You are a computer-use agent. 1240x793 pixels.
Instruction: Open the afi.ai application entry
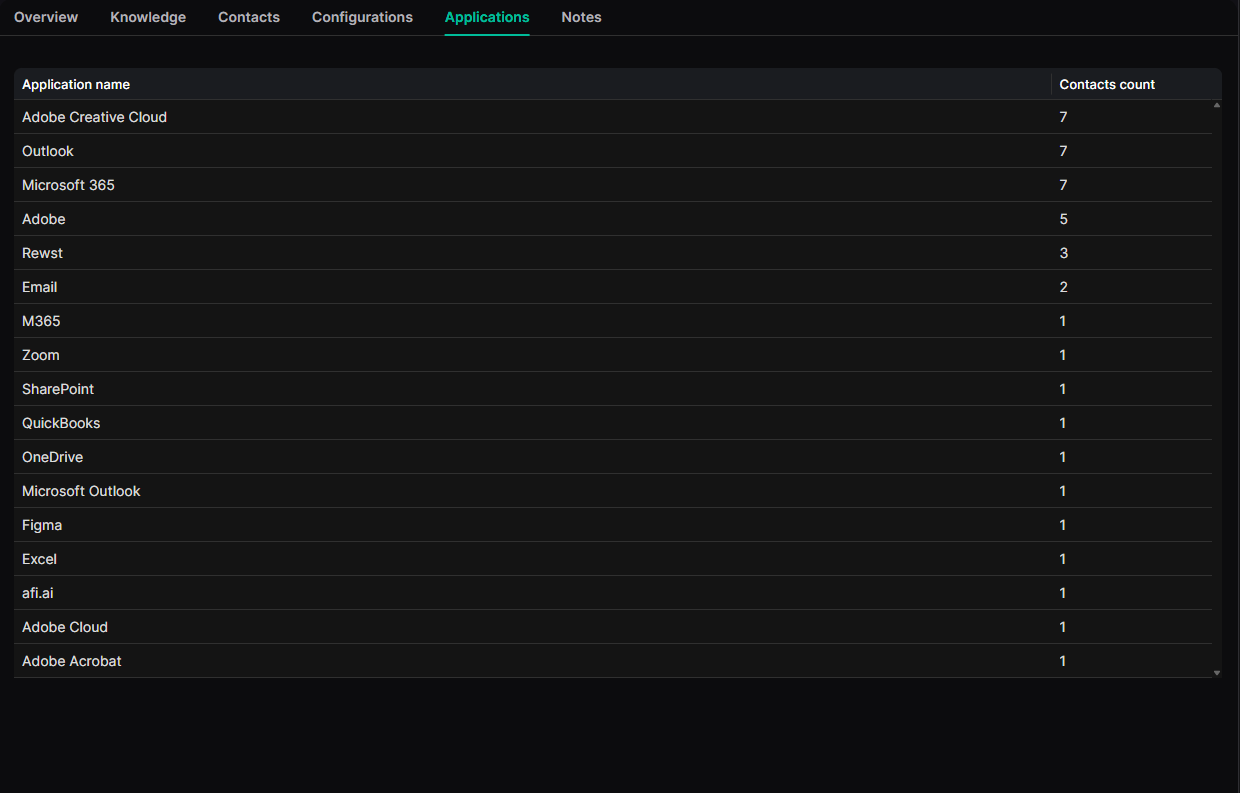613,593
